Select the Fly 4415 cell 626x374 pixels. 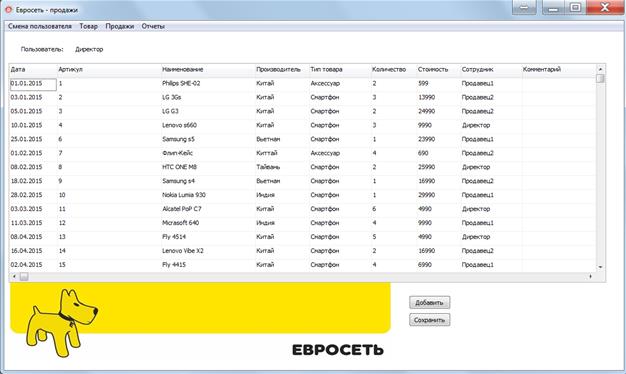pos(208,265)
